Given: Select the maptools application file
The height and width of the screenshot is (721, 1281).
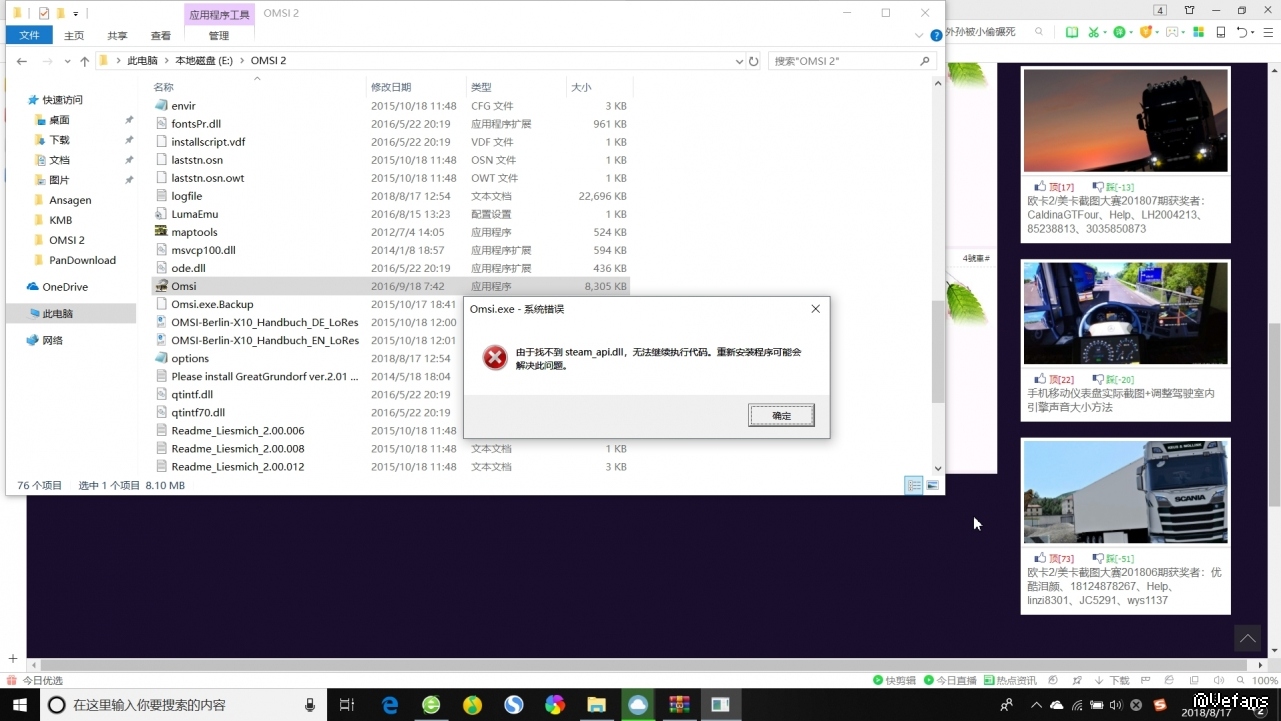Looking at the screenshot, I should pyautogui.click(x=194, y=232).
